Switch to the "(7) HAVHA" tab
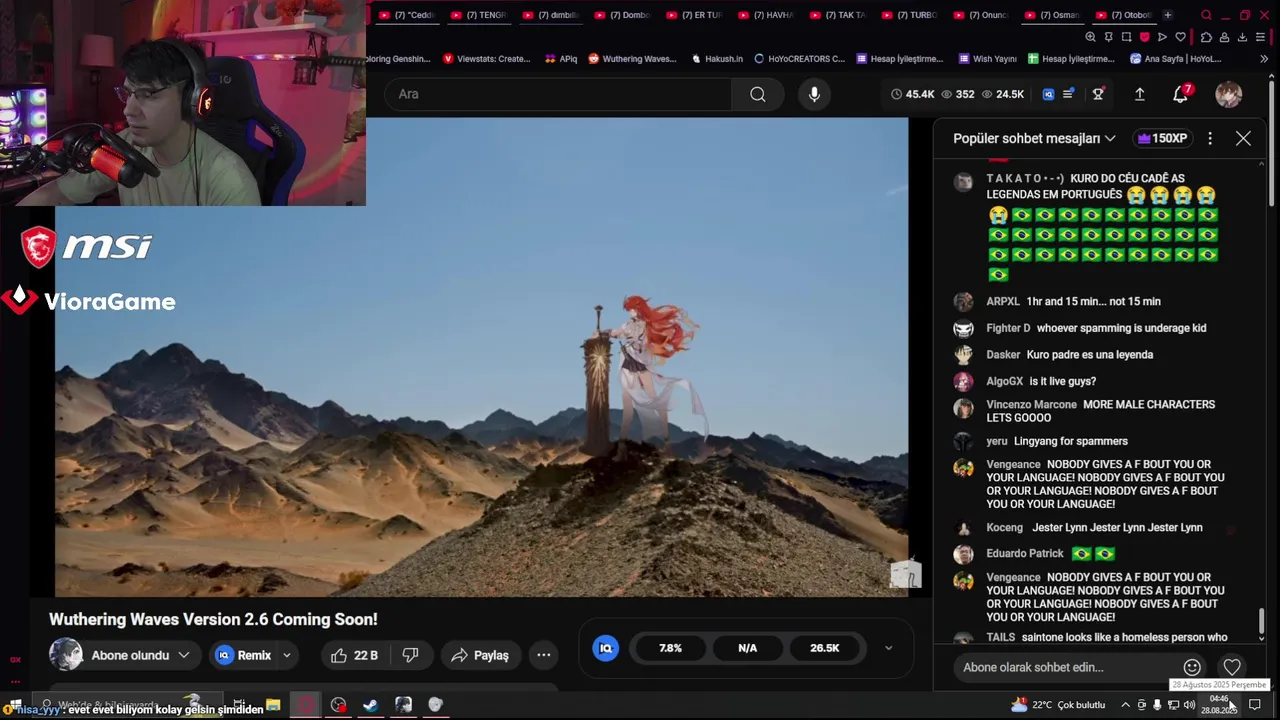Viewport: 1280px width, 720px height. [765, 15]
